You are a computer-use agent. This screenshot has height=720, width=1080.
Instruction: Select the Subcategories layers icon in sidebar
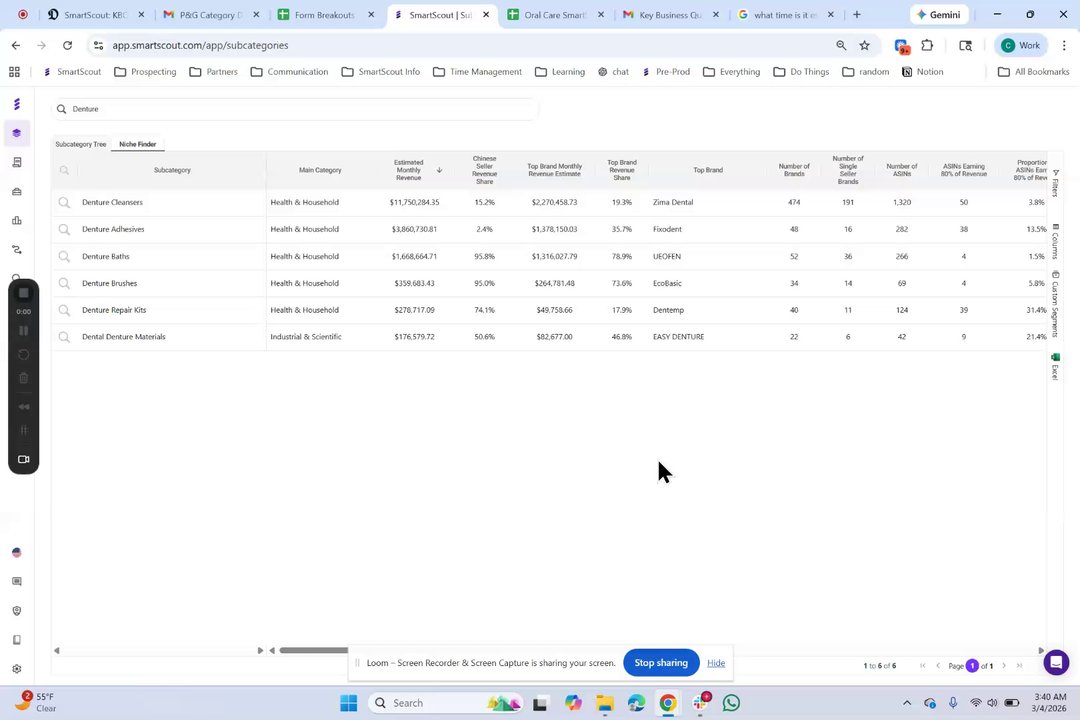(x=17, y=133)
